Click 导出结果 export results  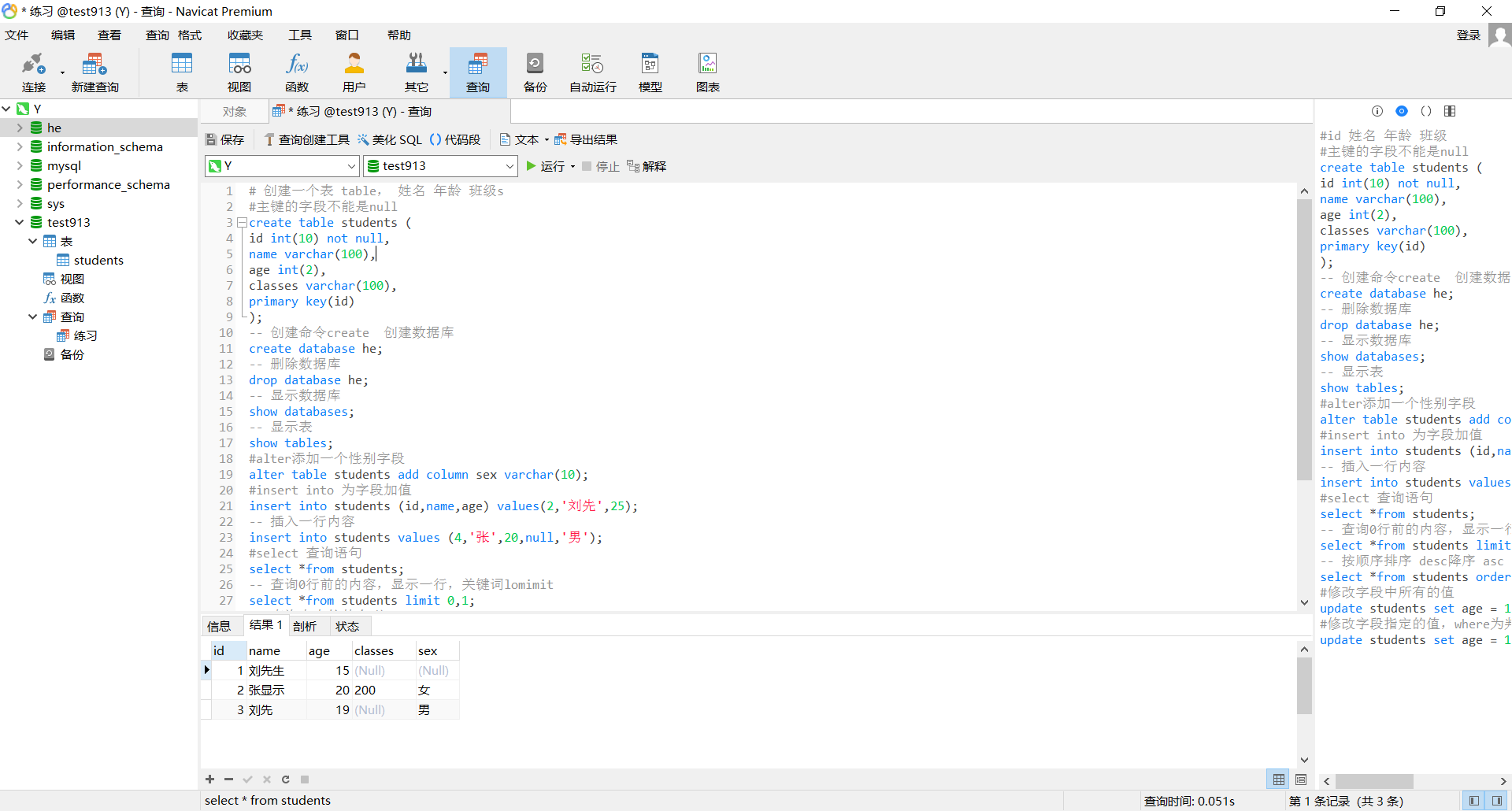(586, 139)
